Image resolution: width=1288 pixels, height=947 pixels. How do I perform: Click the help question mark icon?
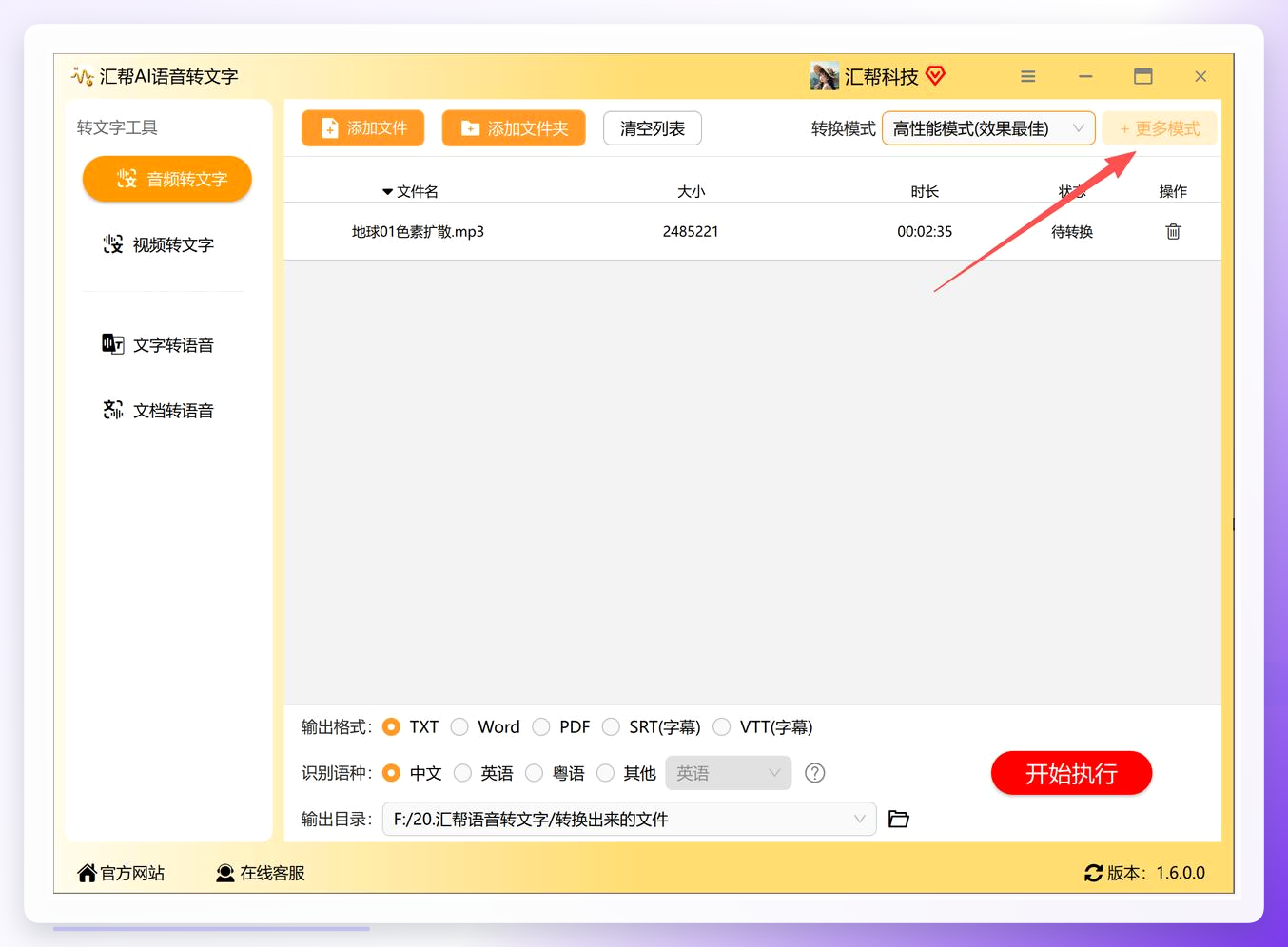815,773
